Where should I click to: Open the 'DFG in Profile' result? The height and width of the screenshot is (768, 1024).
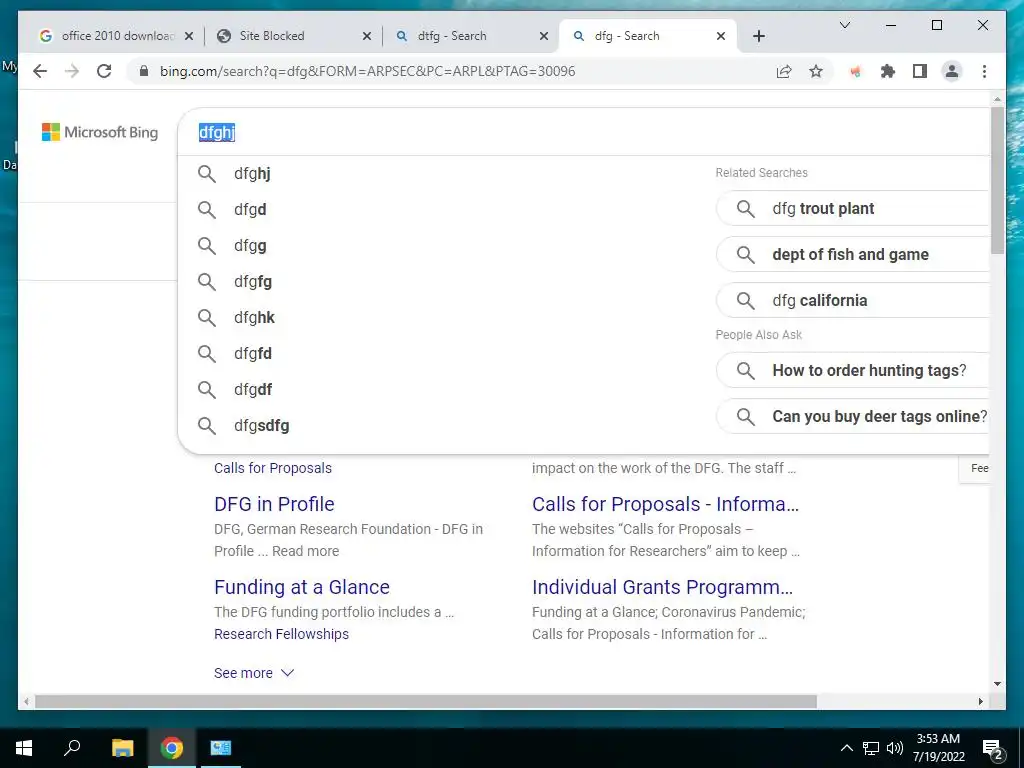[x=274, y=504]
